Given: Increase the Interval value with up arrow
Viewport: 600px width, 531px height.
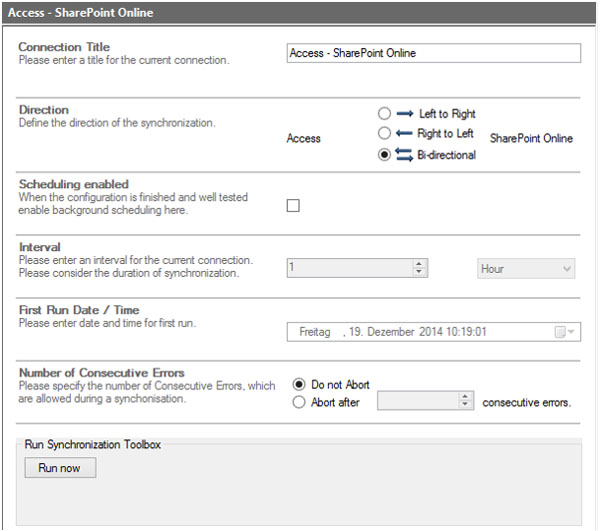Looking at the screenshot, I should pos(419,264).
